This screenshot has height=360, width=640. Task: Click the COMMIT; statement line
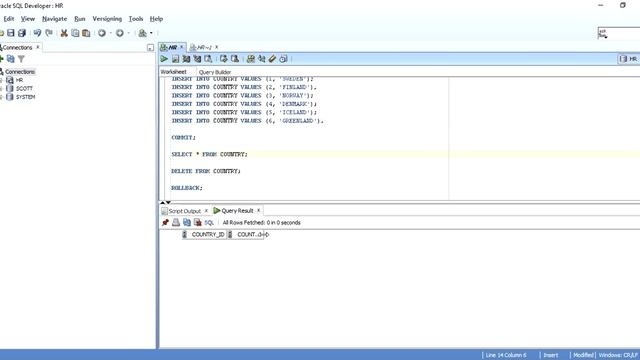184,138
